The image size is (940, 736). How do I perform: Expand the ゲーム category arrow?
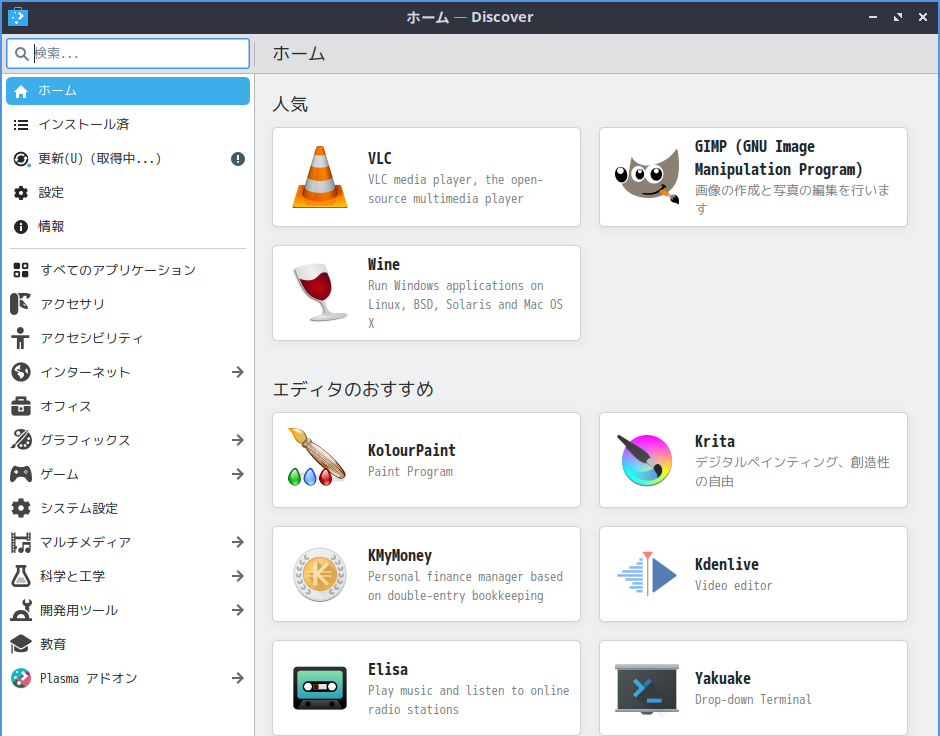[x=238, y=474]
